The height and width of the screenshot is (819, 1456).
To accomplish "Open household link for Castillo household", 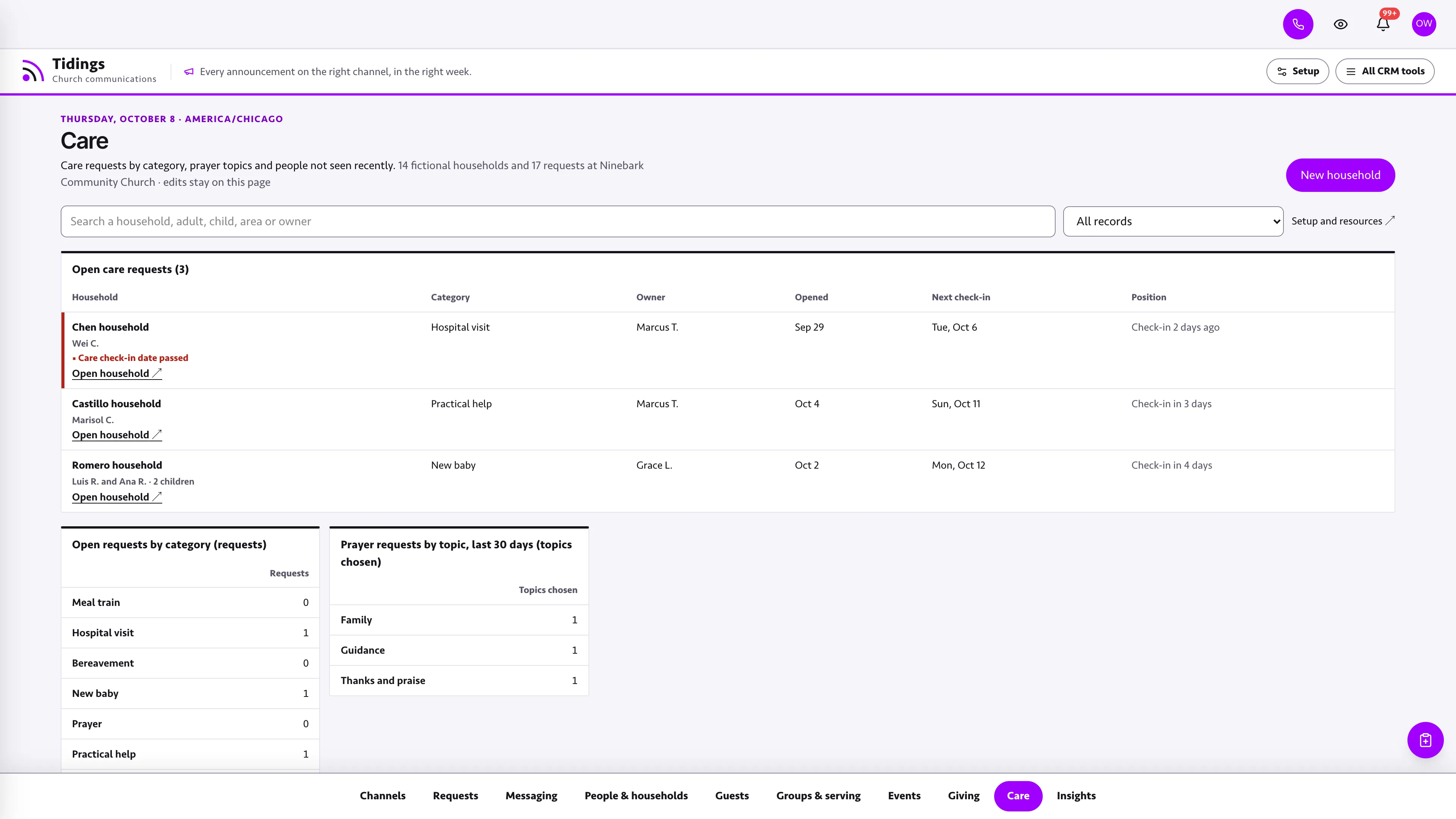I will [116, 435].
